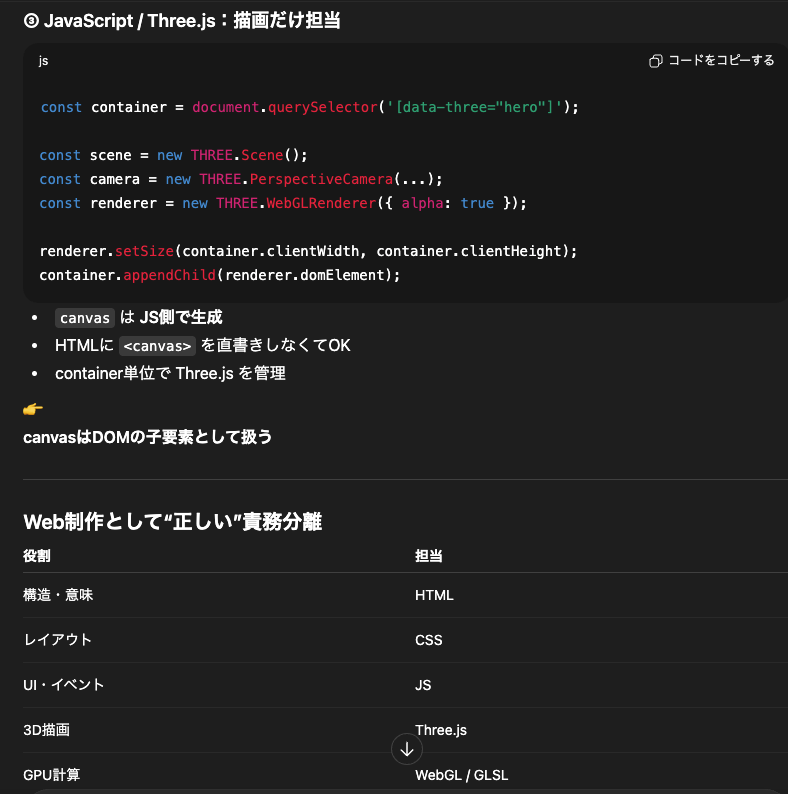Click the table cell レイアウト

(57, 640)
